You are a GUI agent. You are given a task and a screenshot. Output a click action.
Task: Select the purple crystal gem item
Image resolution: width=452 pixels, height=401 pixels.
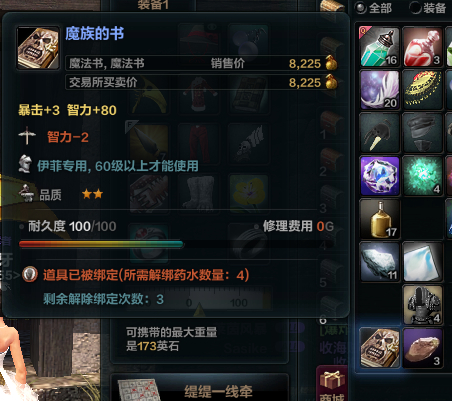click(380, 176)
